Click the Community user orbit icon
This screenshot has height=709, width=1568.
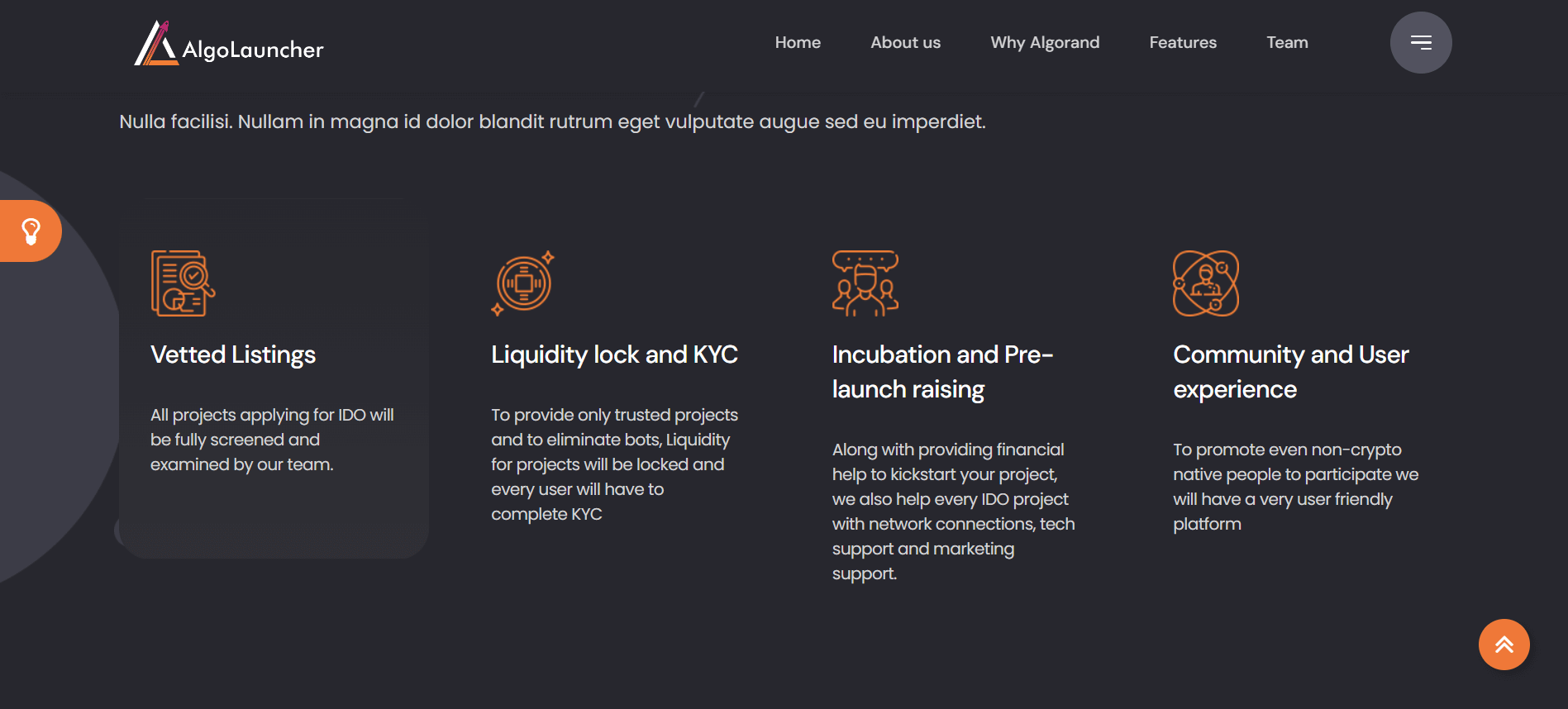1205,283
